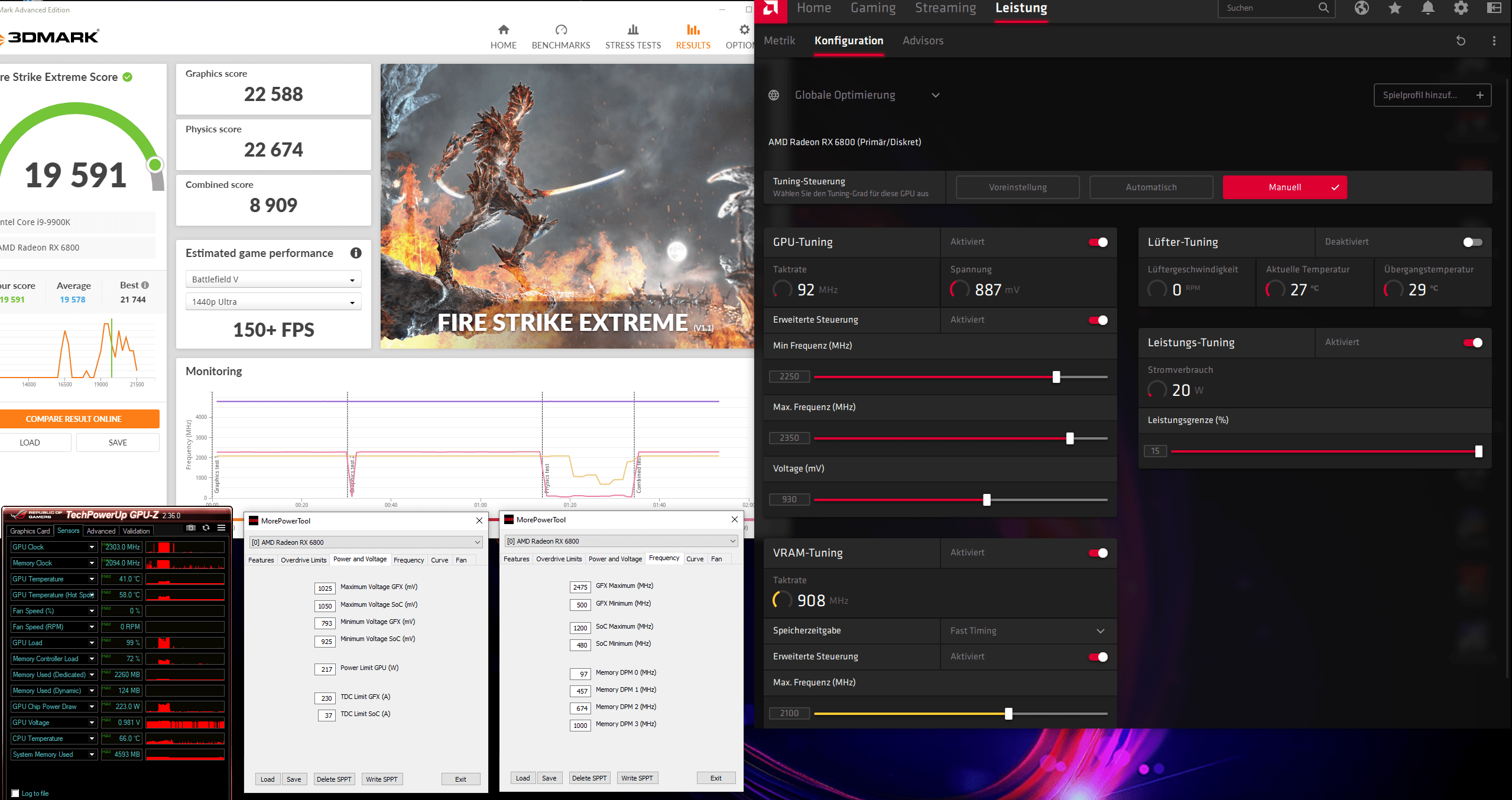Image resolution: width=1512 pixels, height=800 pixels.
Task: Adjust the Voltage (mV) slider handle
Action: (x=987, y=500)
